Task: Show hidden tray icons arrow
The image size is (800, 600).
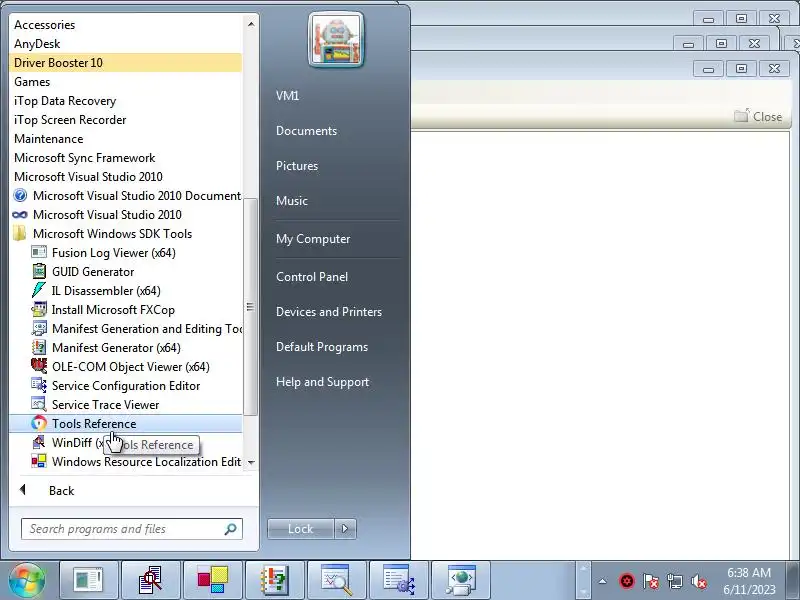Action: (603, 581)
